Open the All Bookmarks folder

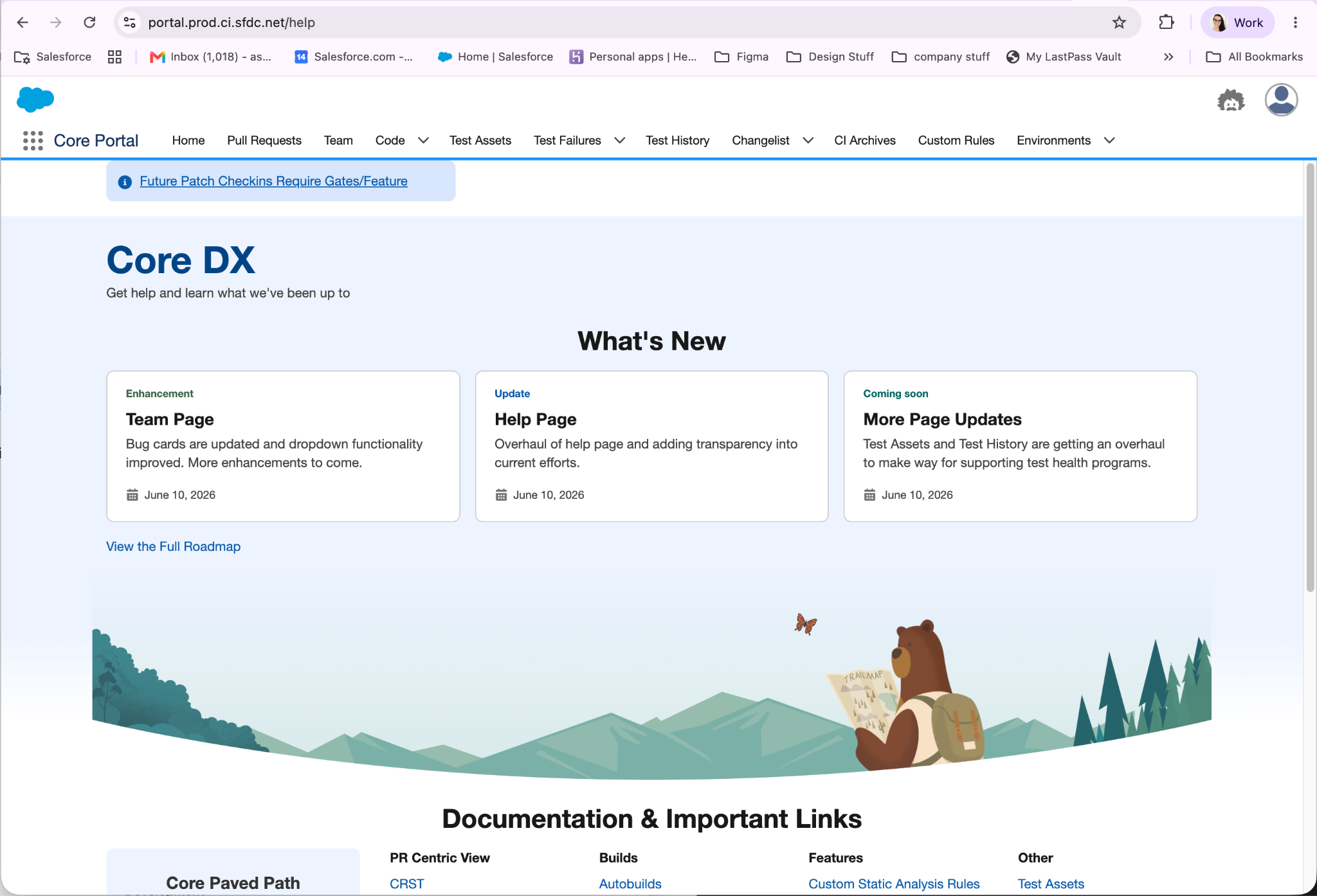[x=1254, y=57]
